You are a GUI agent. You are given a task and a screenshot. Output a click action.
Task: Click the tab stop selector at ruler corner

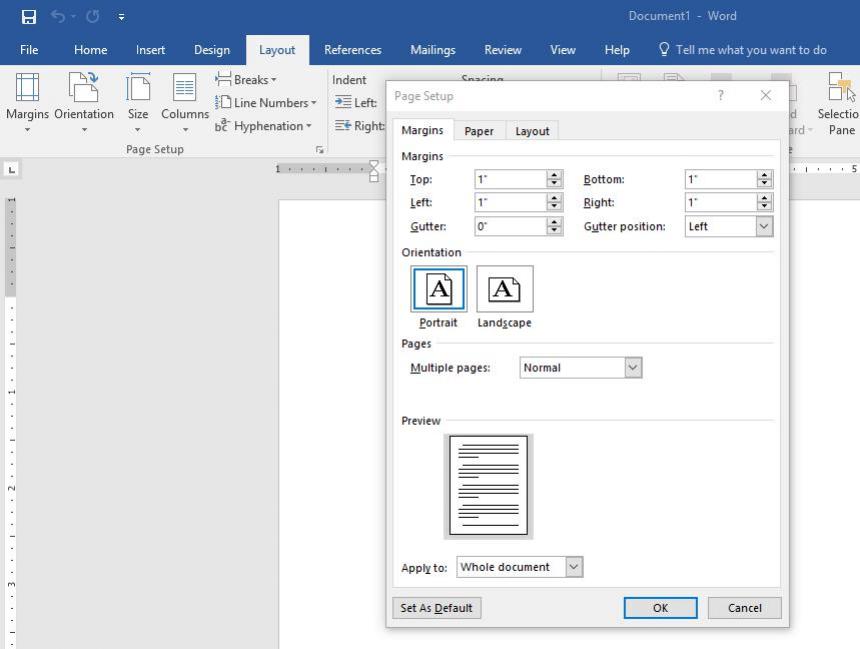coord(12,169)
